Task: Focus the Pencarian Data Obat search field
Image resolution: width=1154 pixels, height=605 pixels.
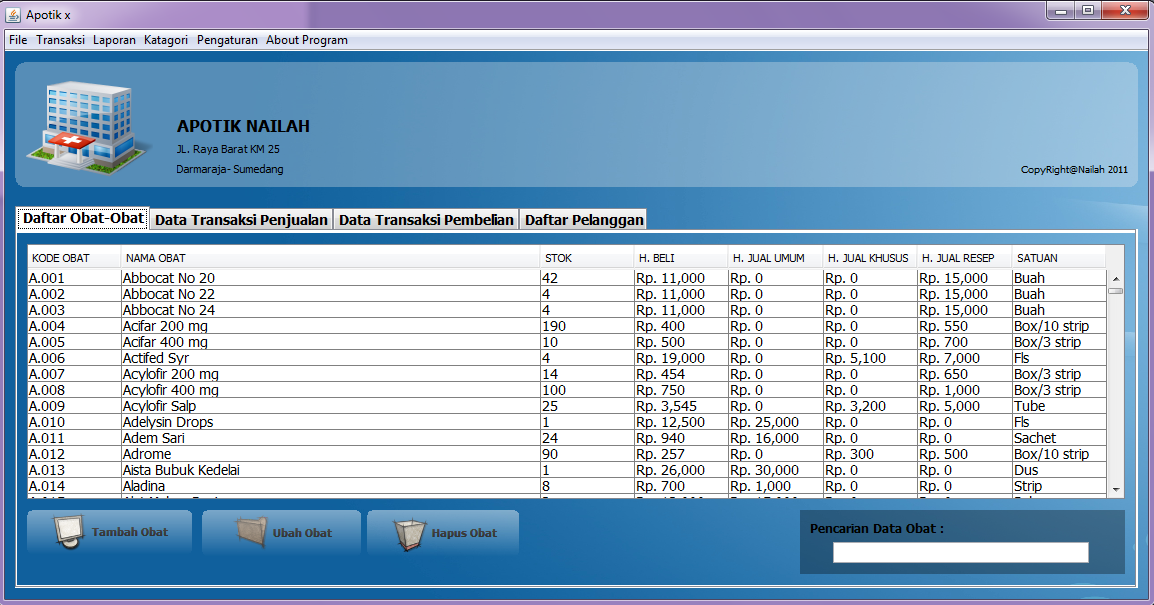Action: (x=960, y=552)
